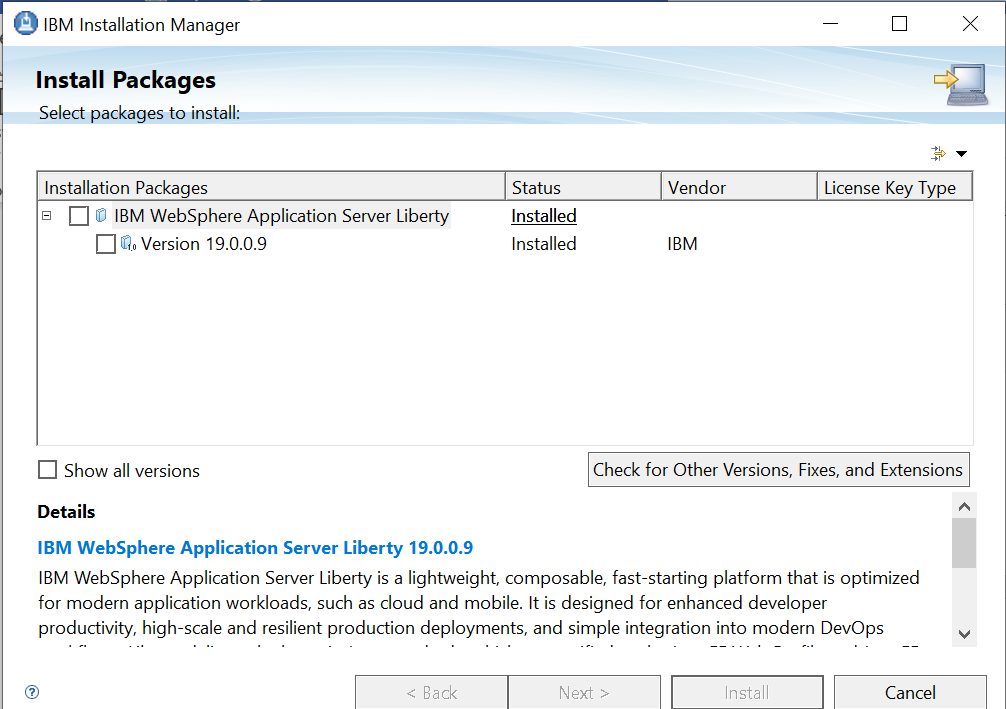Viewport: 1006px width, 709px height.
Task: Sort by the Installation Packages column header
Action: 271,187
